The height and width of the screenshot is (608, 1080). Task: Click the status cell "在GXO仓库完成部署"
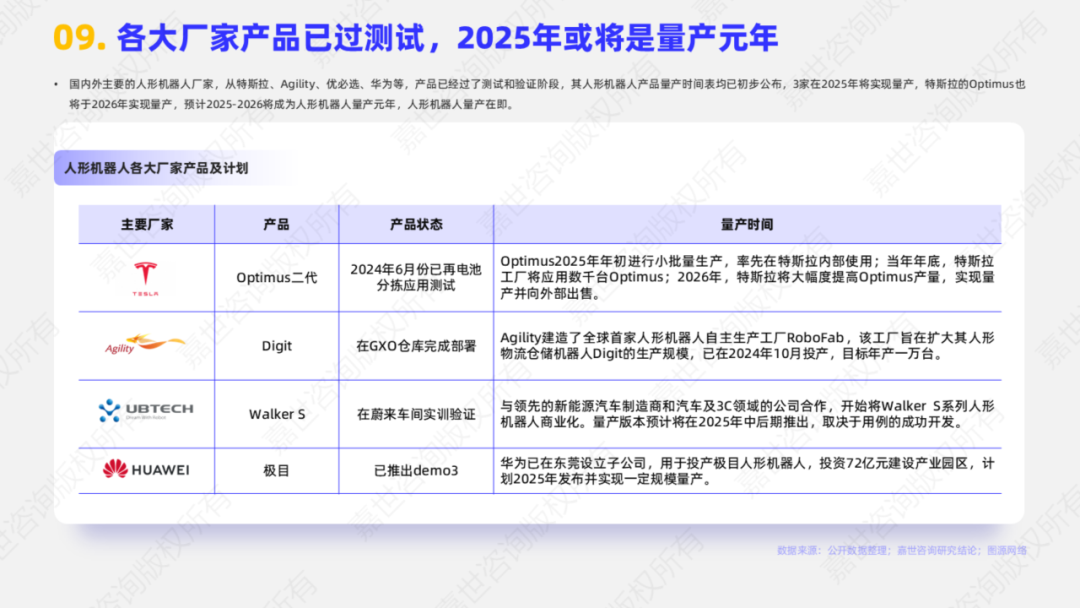point(416,346)
